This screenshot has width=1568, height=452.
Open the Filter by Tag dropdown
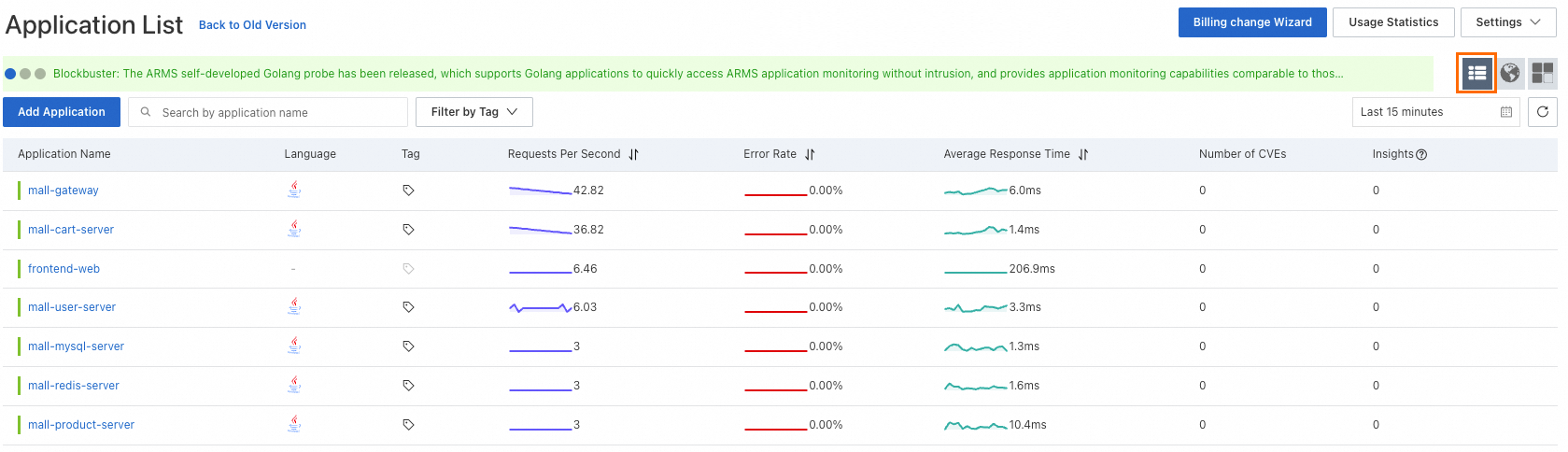[x=473, y=112]
